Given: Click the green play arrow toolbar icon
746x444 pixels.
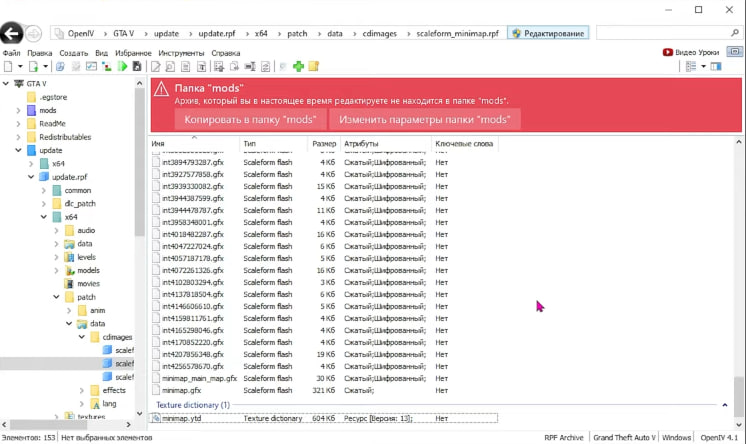Looking at the screenshot, I should pos(122,67).
